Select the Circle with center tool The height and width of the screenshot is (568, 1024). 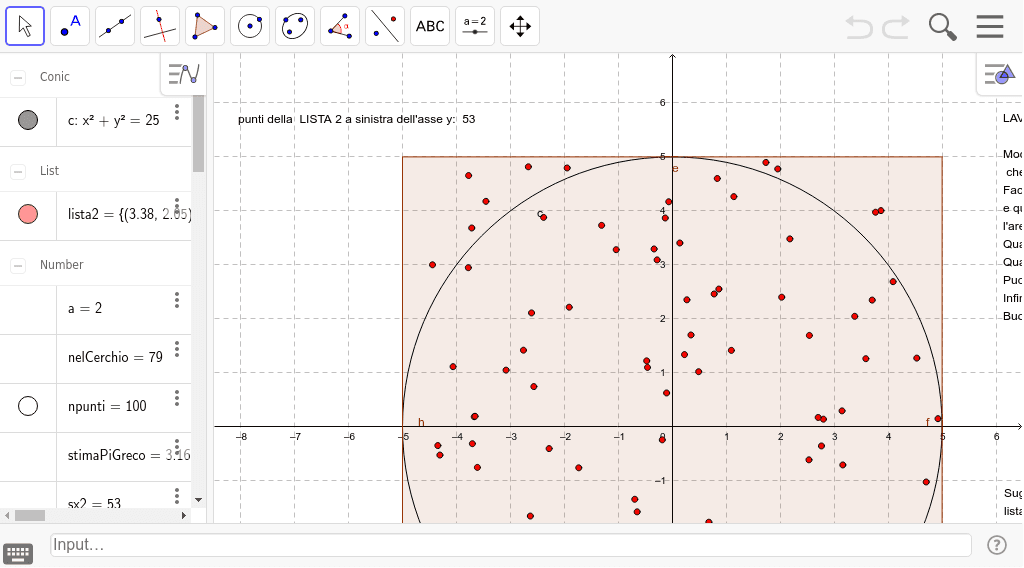pos(250,26)
